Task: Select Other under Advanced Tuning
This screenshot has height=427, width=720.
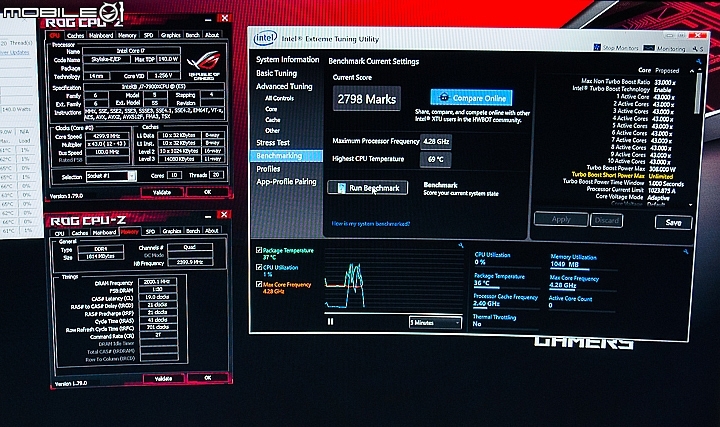Action: tap(272, 130)
